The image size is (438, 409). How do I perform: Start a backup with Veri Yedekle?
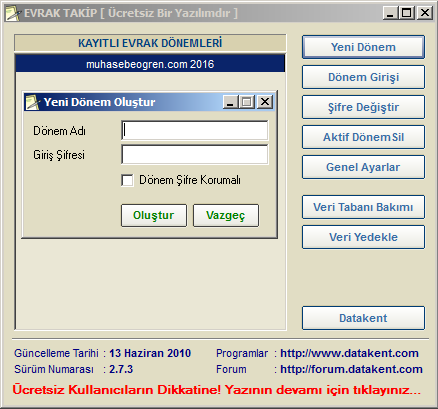pos(363,237)
